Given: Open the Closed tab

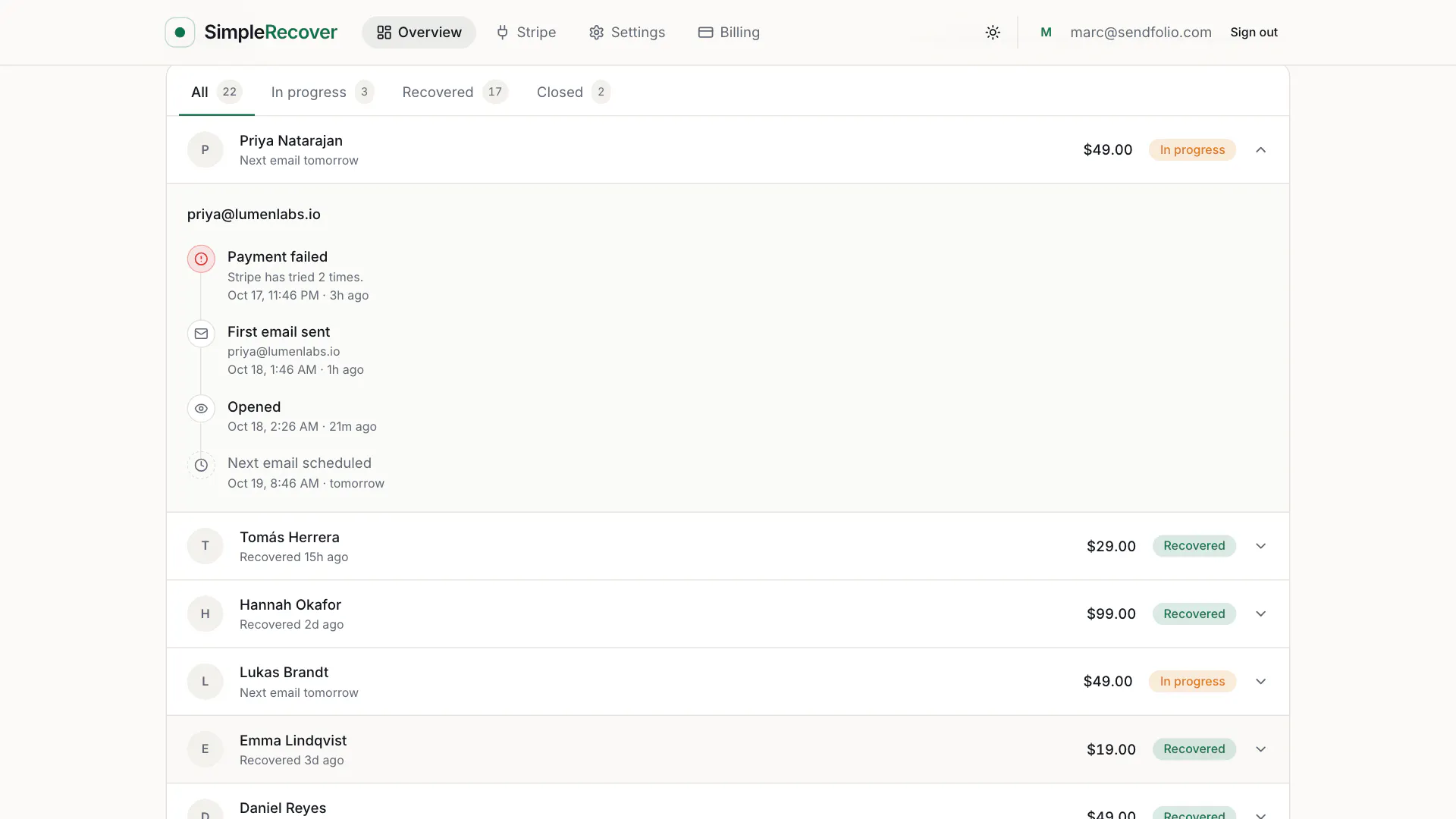Looking at the screenshot, I should pyautogui.click(x=573, y=92).
